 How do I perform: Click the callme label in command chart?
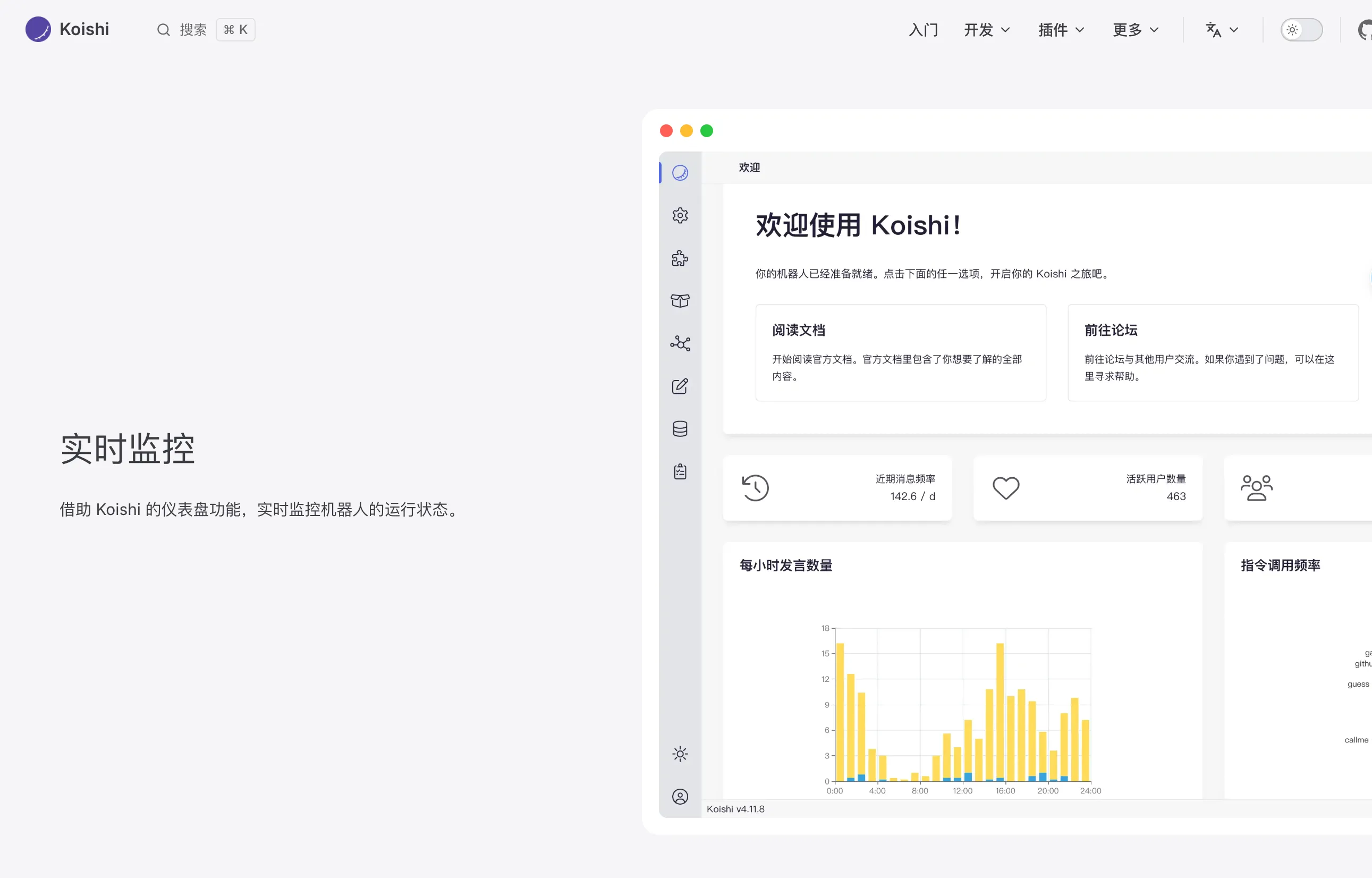[x=1356, y=740]
